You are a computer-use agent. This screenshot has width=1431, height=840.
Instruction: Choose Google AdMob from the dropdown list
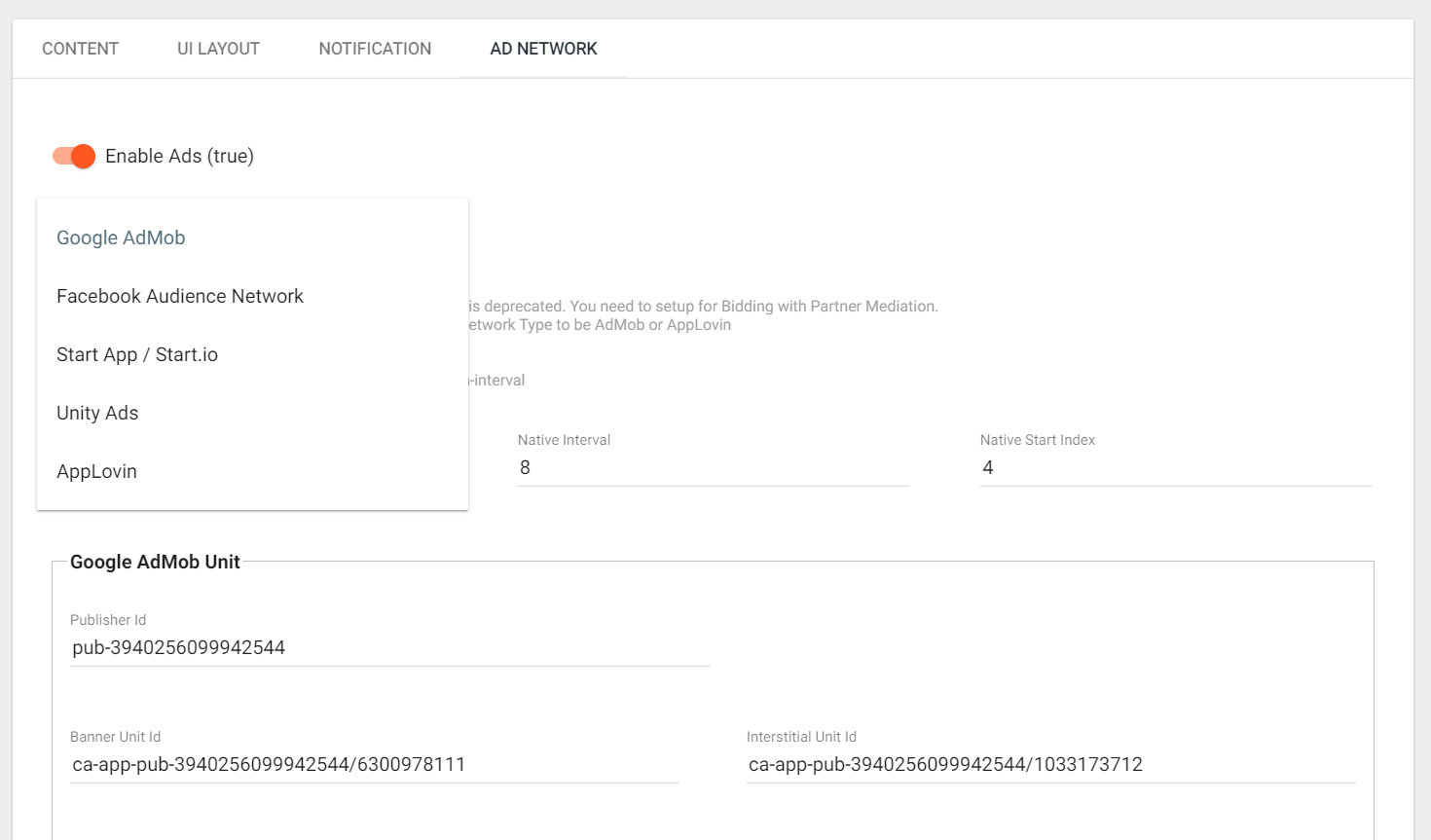point(121,237)
